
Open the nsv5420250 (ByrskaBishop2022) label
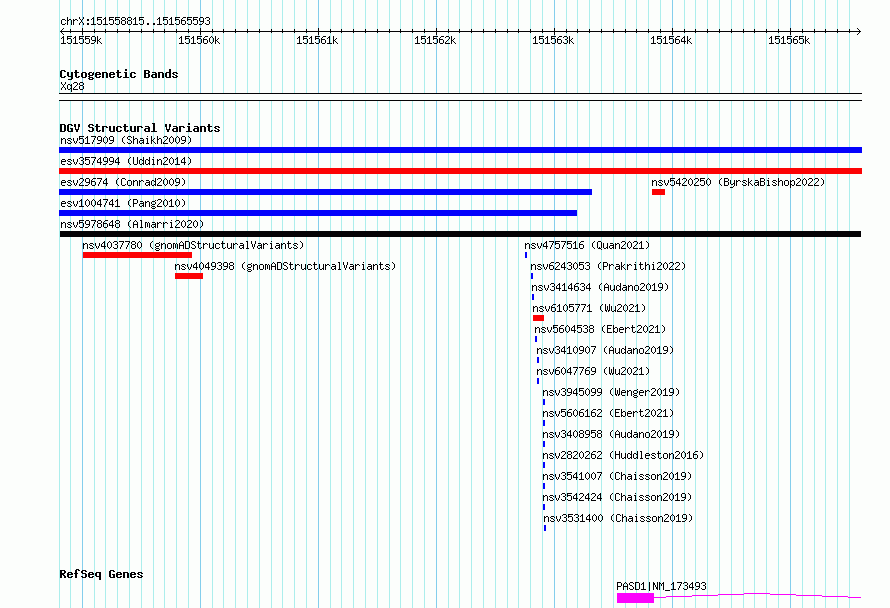pos(738,182)
